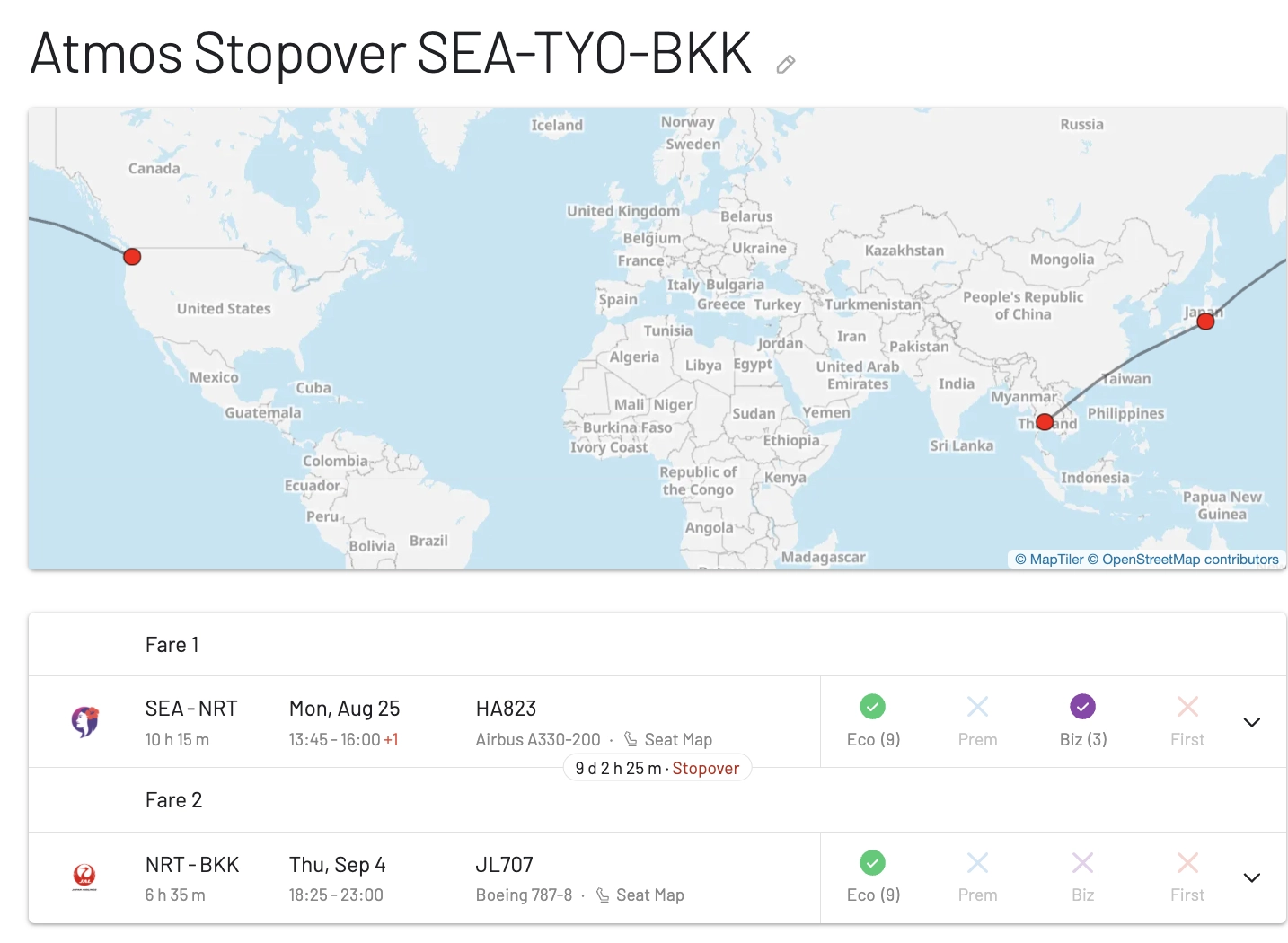The width and height of the screenshot is (1288, 943).
Task: Click the Hawaiian Airlines logo on SEA-NRT row
Action: (x=85, y=721)
